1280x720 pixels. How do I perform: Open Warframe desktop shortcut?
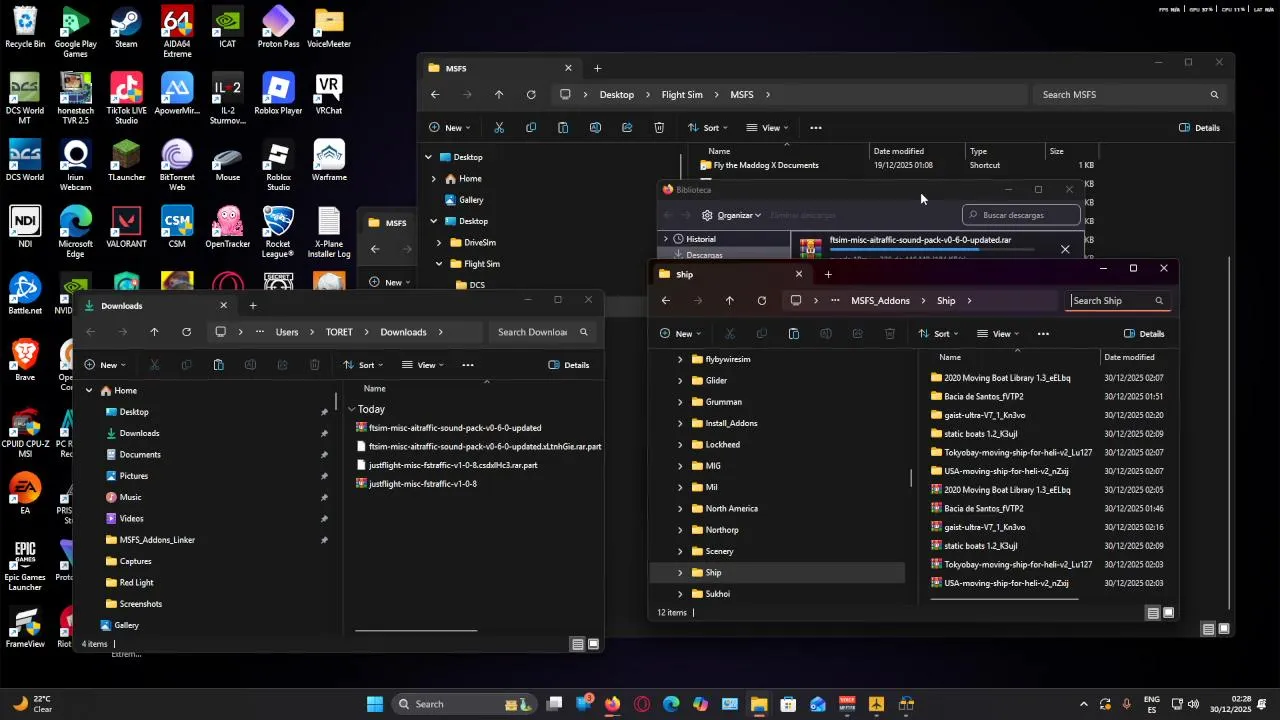click(329, 161)
